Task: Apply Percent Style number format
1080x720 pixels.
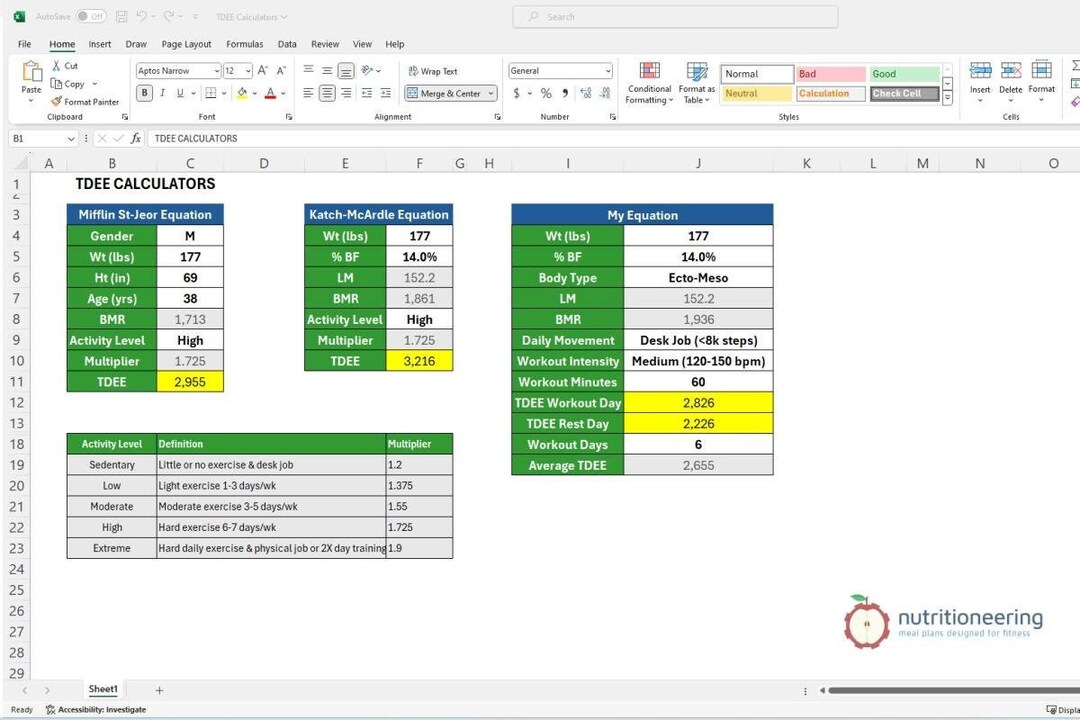Action: click(545, 92)
